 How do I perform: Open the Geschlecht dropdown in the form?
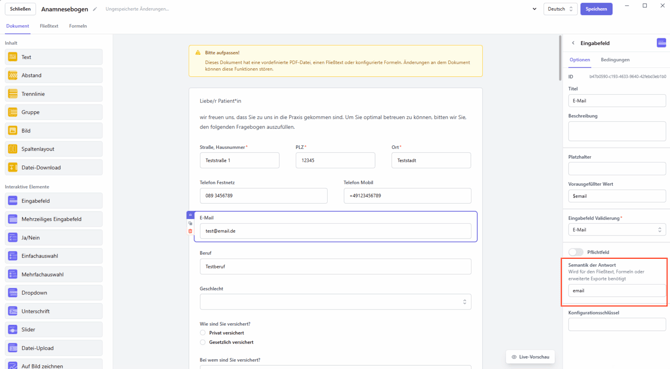pos(335,302)
